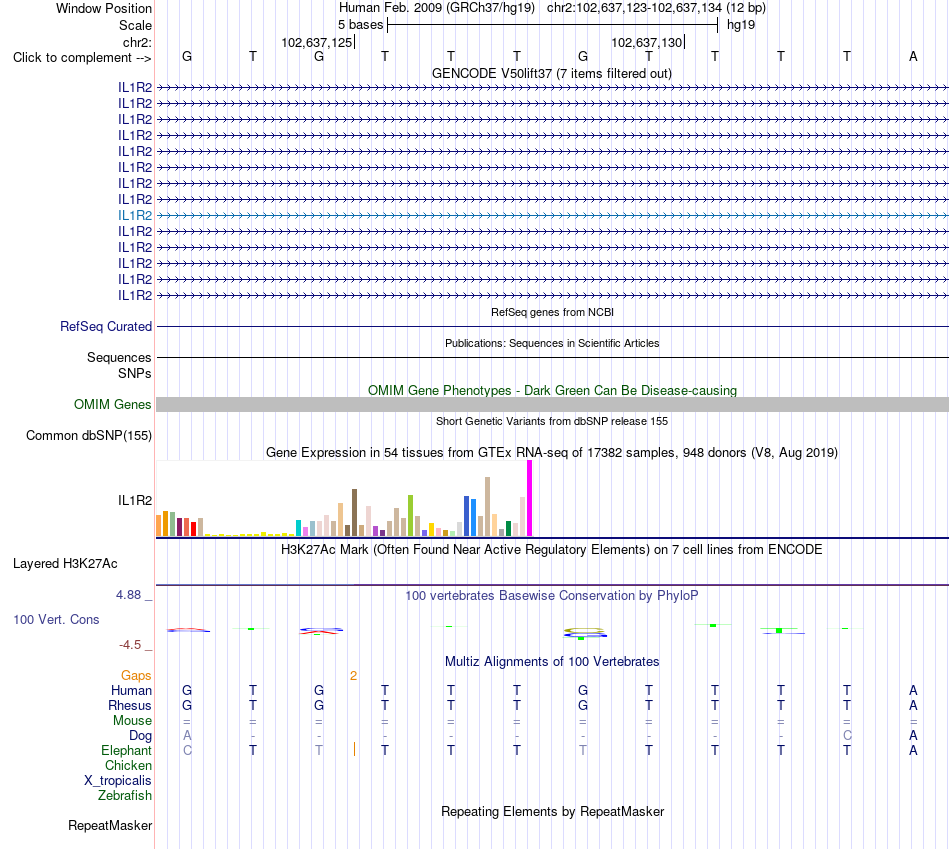This screenshot has height=849, width=950.
Task: Open "Multiz Alignments of 100 Vertebrates" title
Action: click(552, 662)
